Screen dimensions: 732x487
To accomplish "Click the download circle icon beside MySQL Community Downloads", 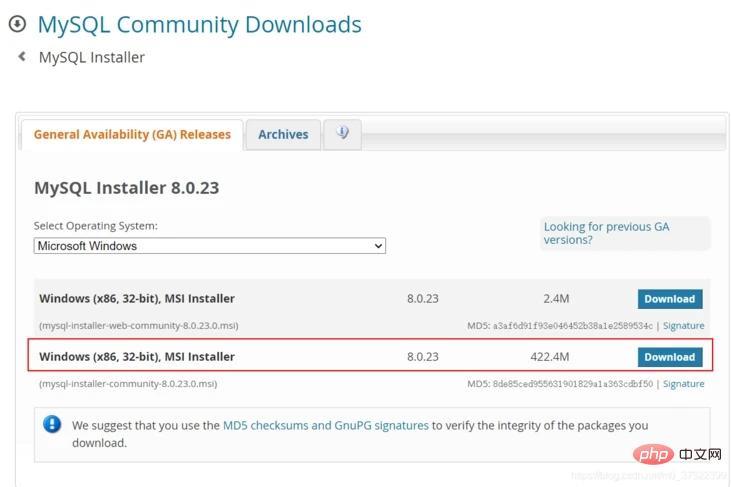I will point(17,23).
